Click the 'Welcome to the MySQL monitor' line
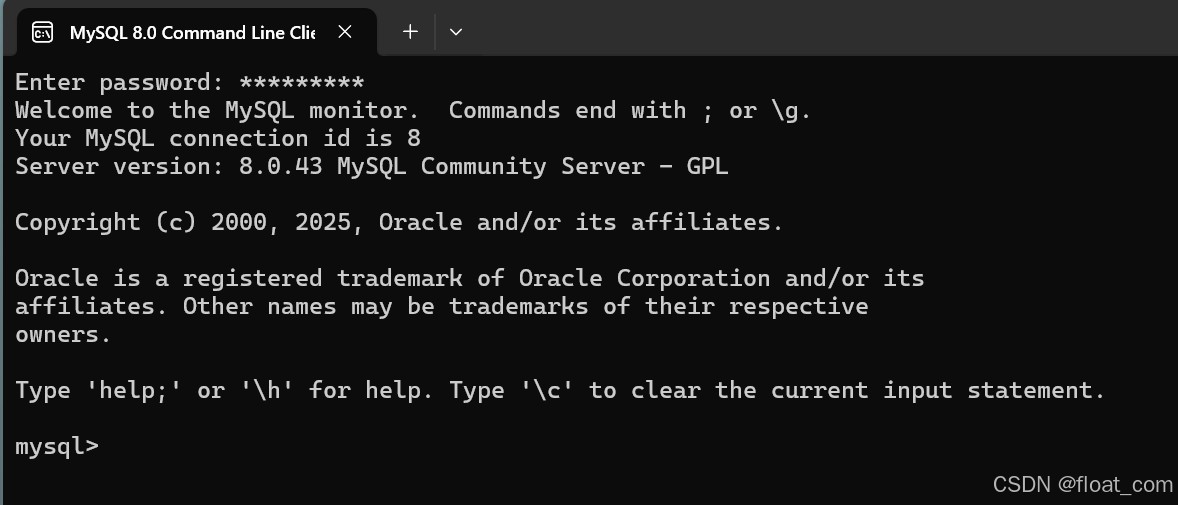Screen dimensions: 1178x505 pyautogui.click(x=211, y=111)
